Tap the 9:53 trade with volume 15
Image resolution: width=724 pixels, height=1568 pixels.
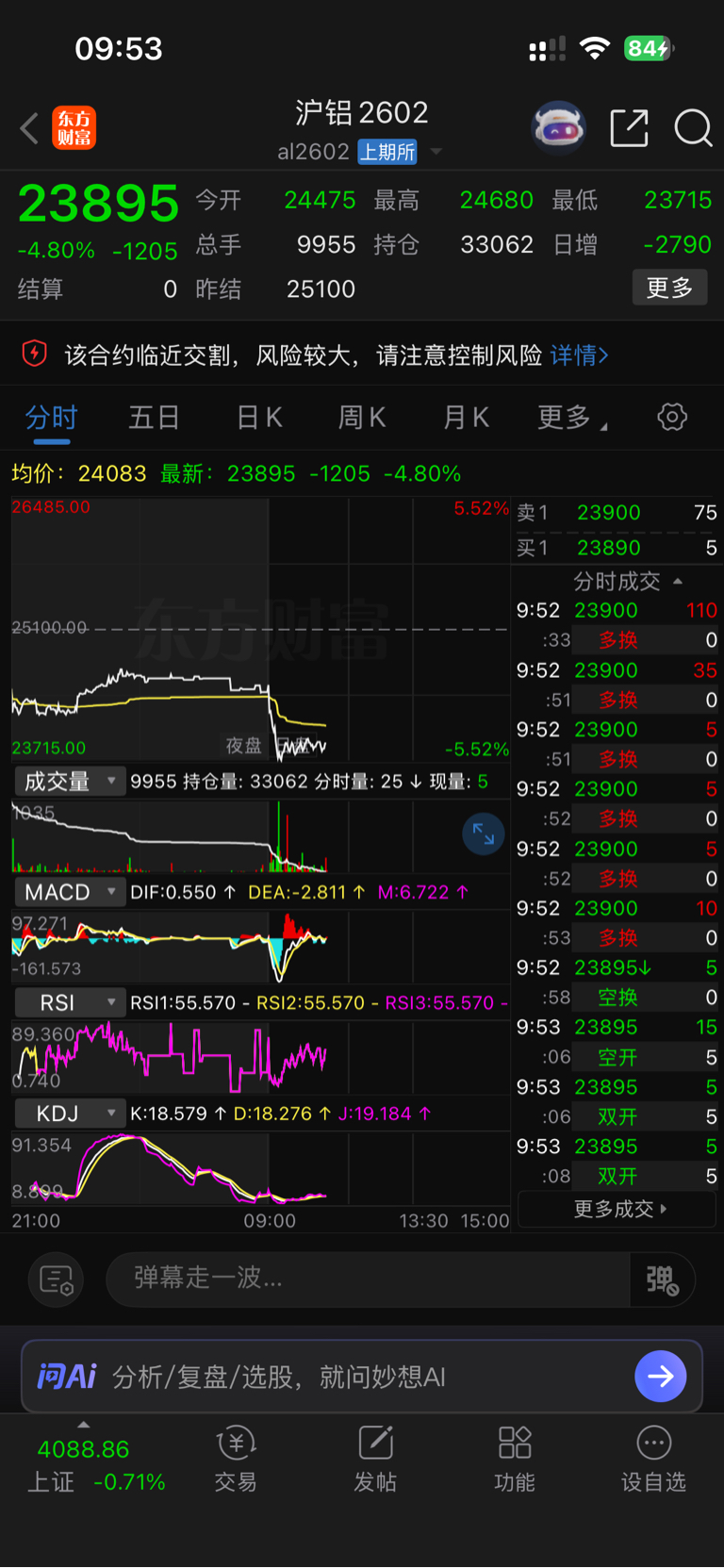pos(617,1027)
